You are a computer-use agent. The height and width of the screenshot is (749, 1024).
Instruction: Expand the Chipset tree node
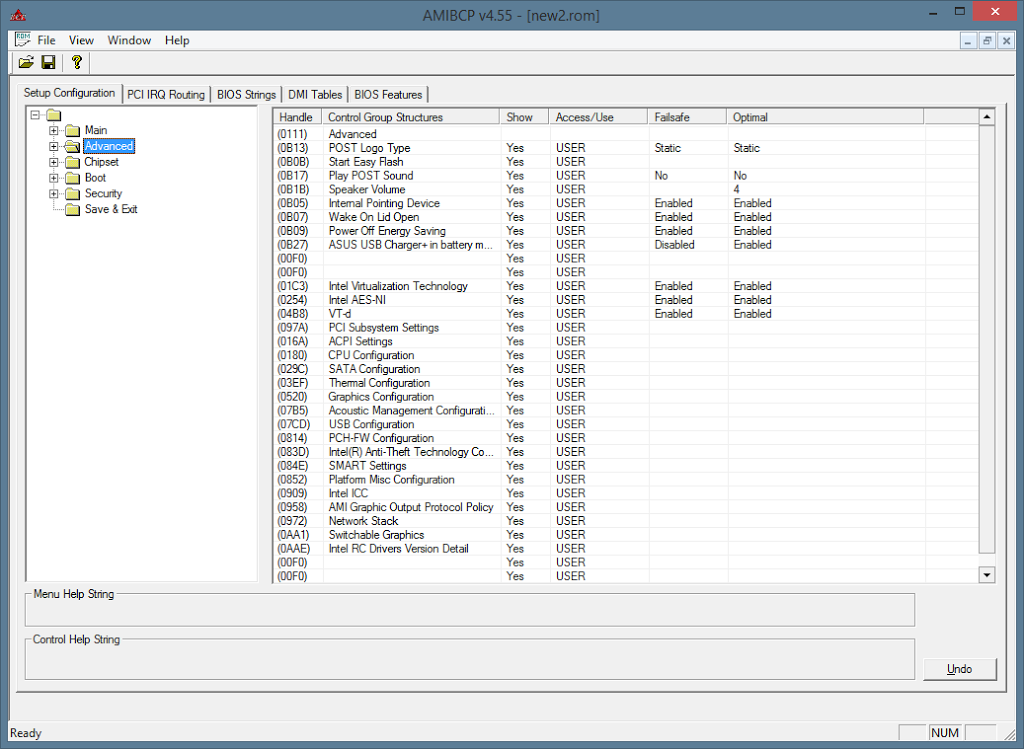coord(54,162)
